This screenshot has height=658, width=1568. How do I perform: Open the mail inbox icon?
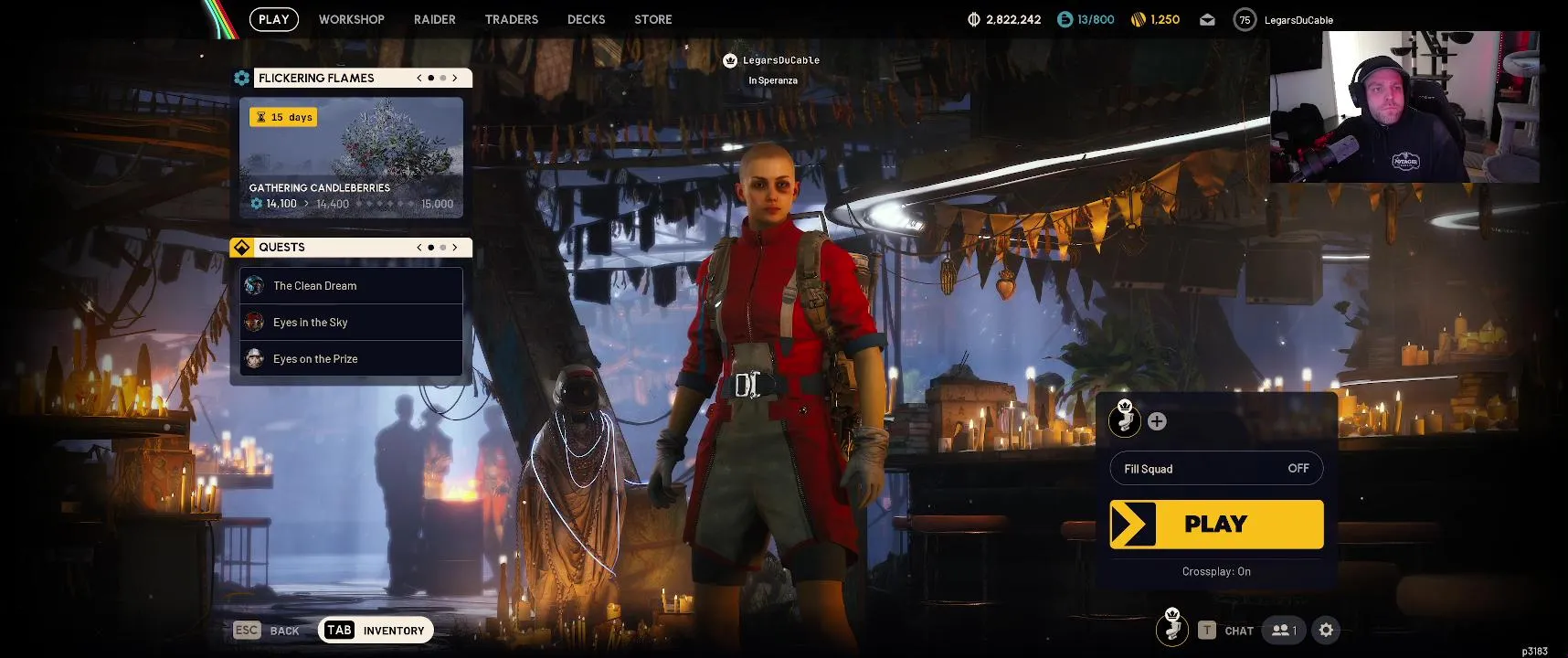[1207, 19]
